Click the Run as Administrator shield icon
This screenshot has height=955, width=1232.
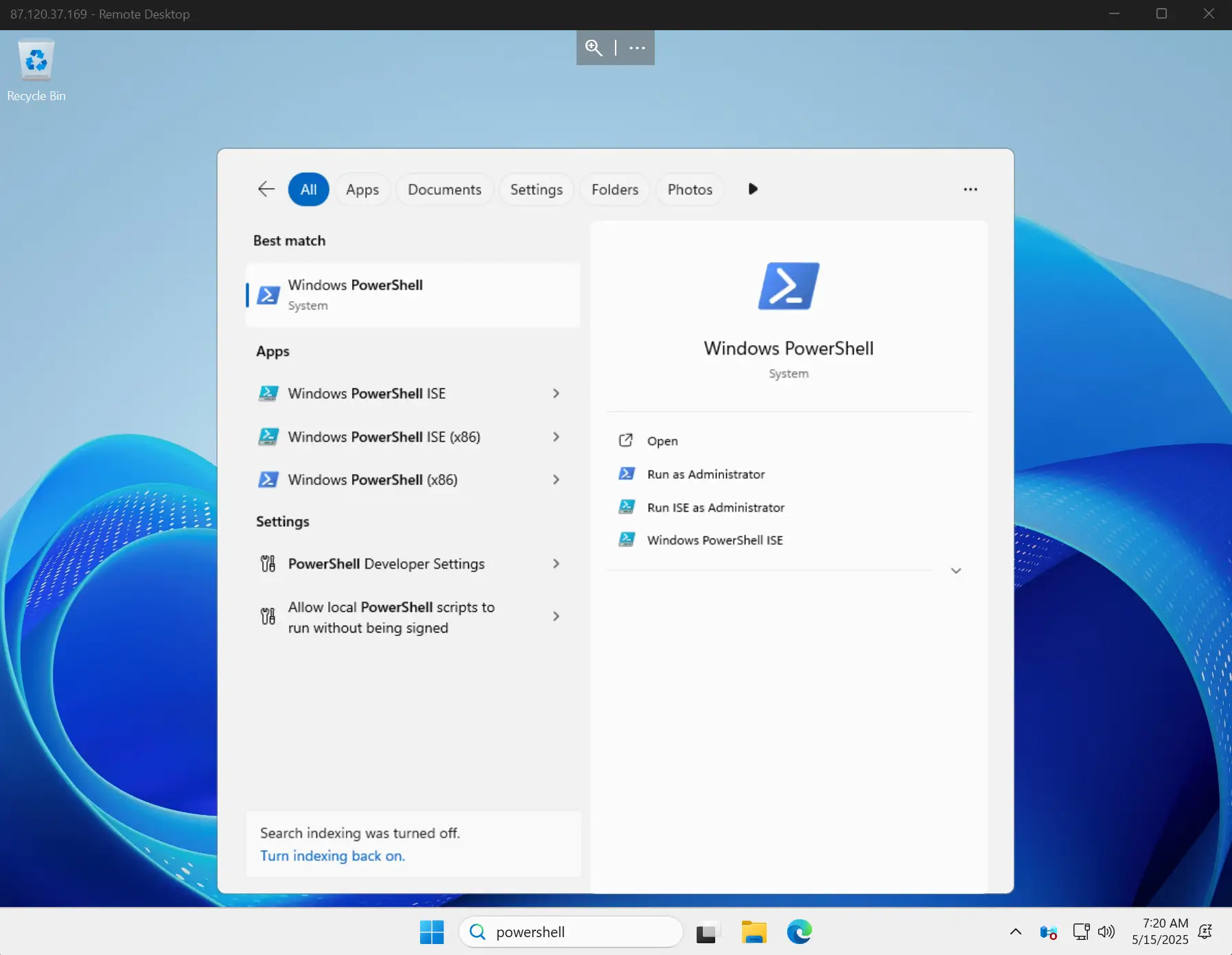[x=627, y=473]
